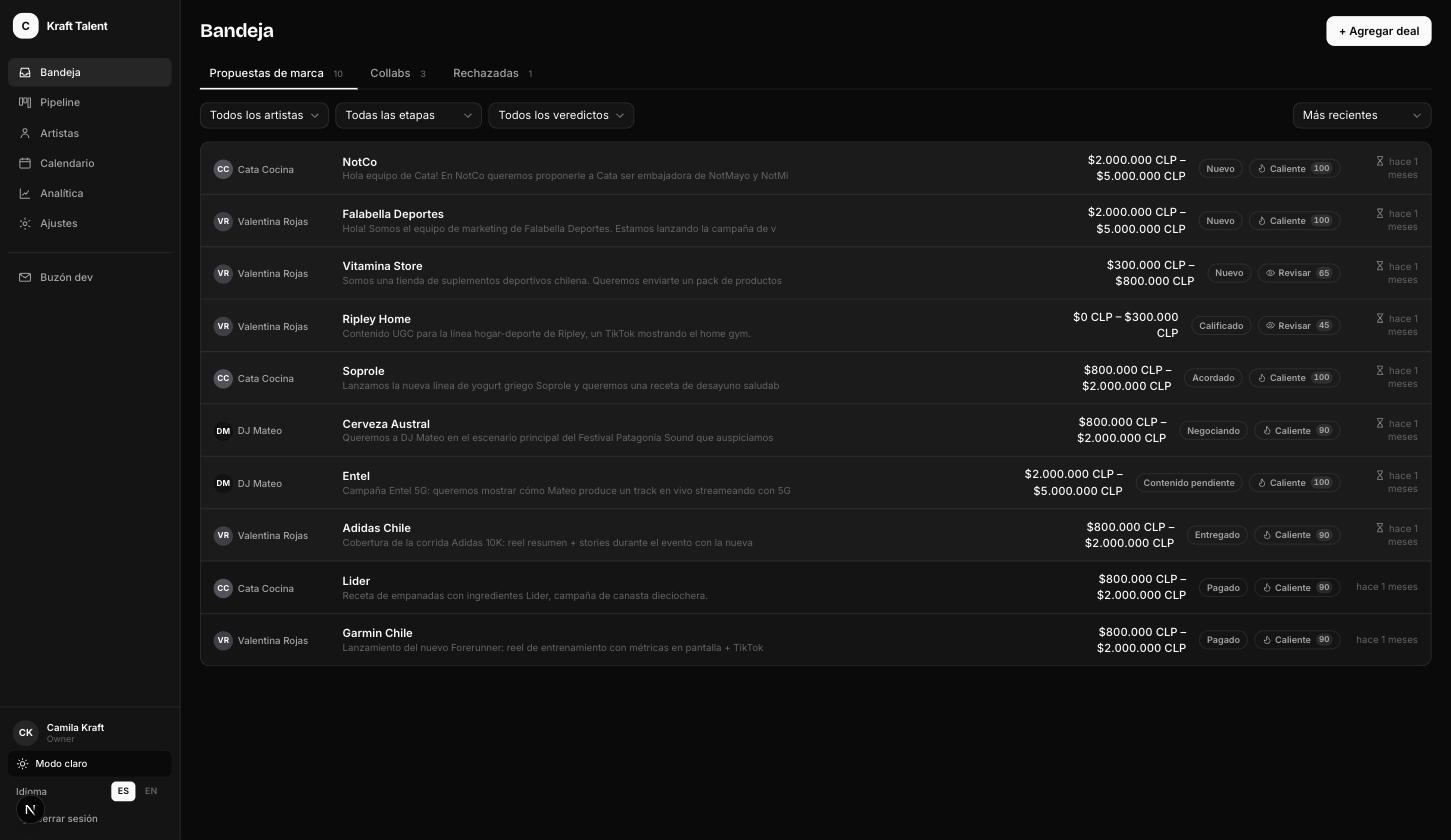Viewport: 1451px width, 840px height.
Task: Switch language to ES
Action: pos(123,791)
